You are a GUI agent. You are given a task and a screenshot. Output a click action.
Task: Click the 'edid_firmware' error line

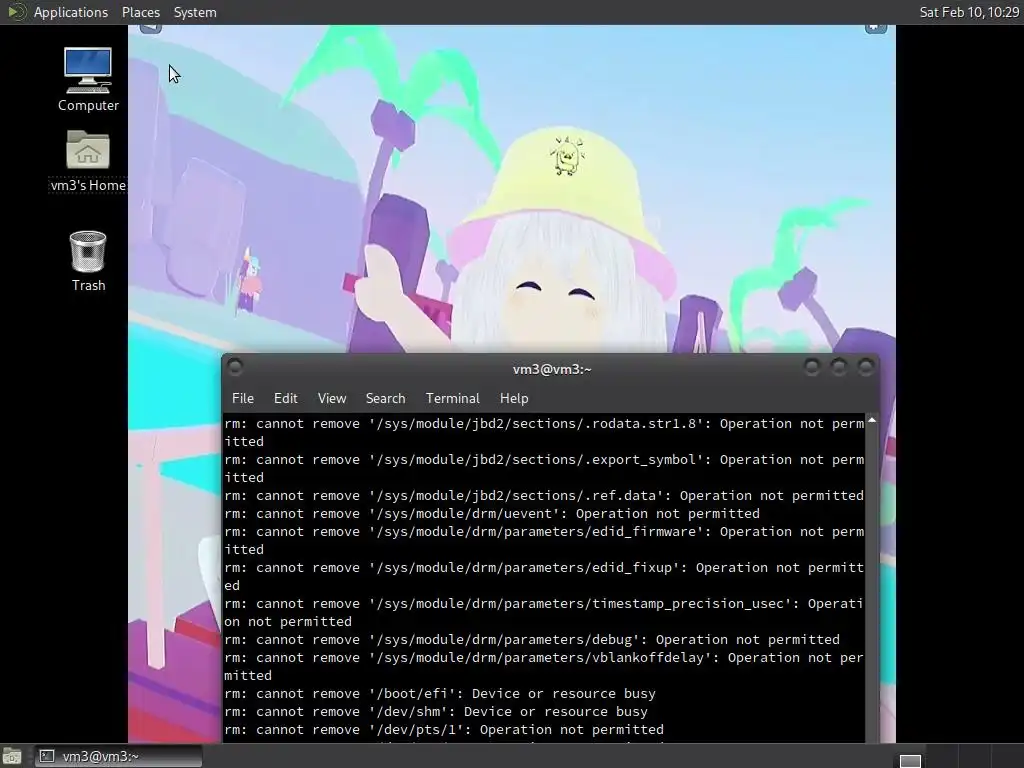pyautogui.click(x=544, y=541)
